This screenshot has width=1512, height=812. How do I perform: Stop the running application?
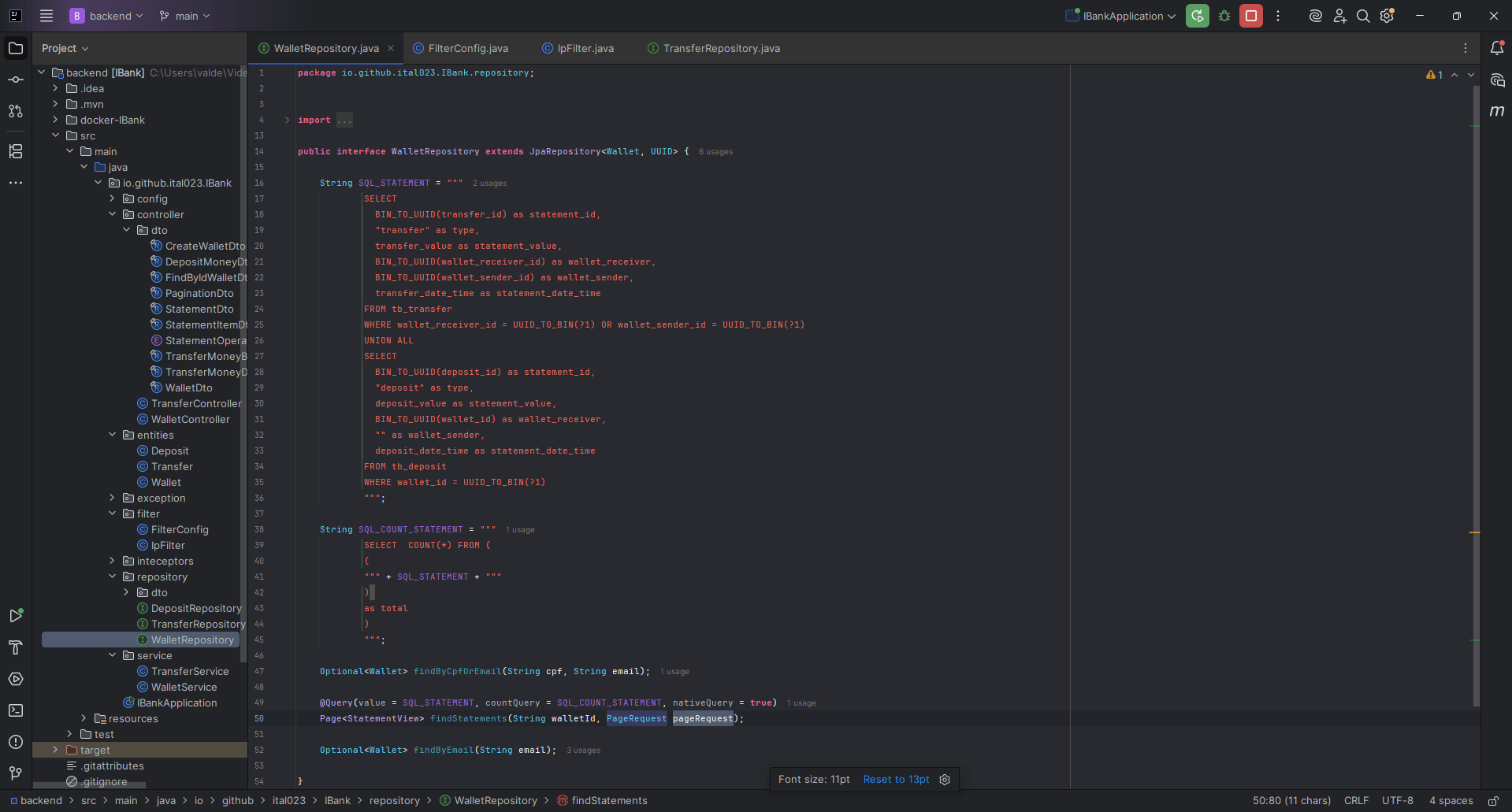coord(1250,16)
